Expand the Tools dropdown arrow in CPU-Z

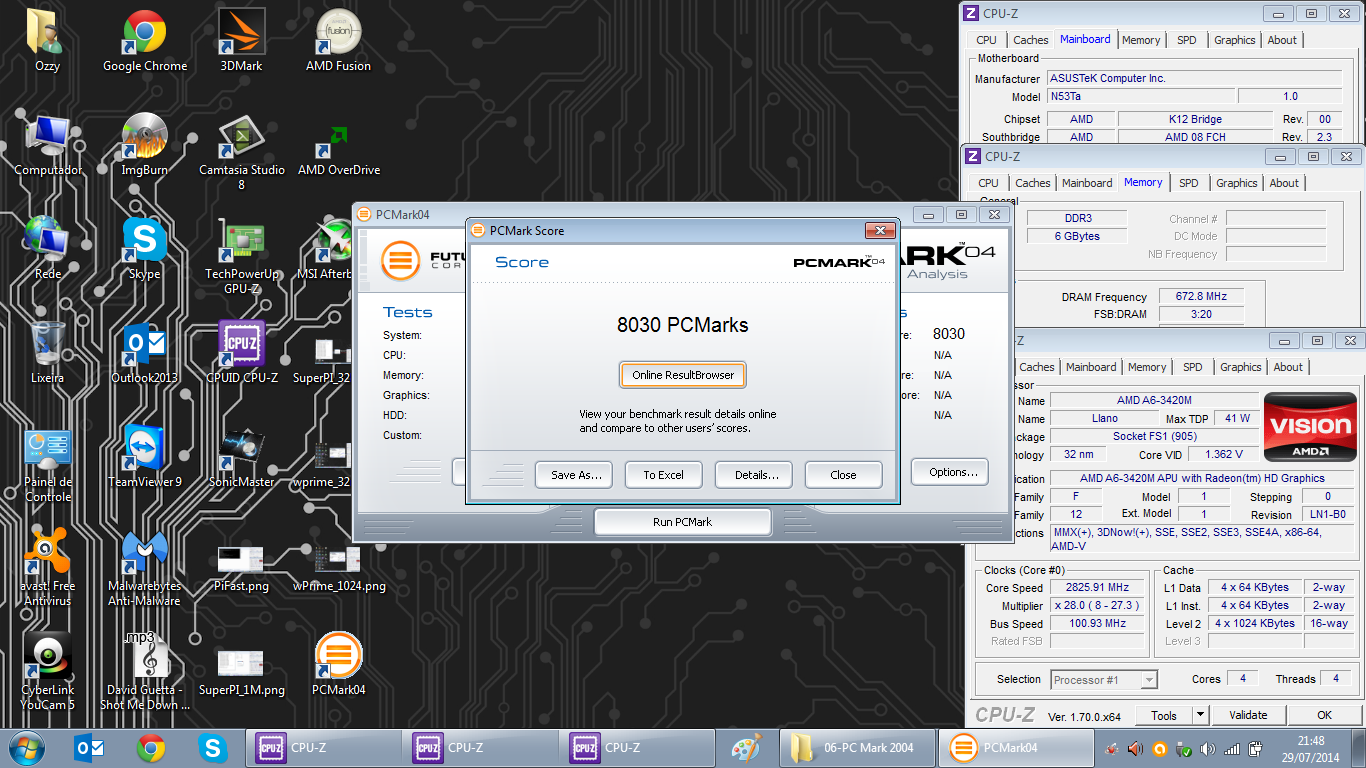(1201, 715)
